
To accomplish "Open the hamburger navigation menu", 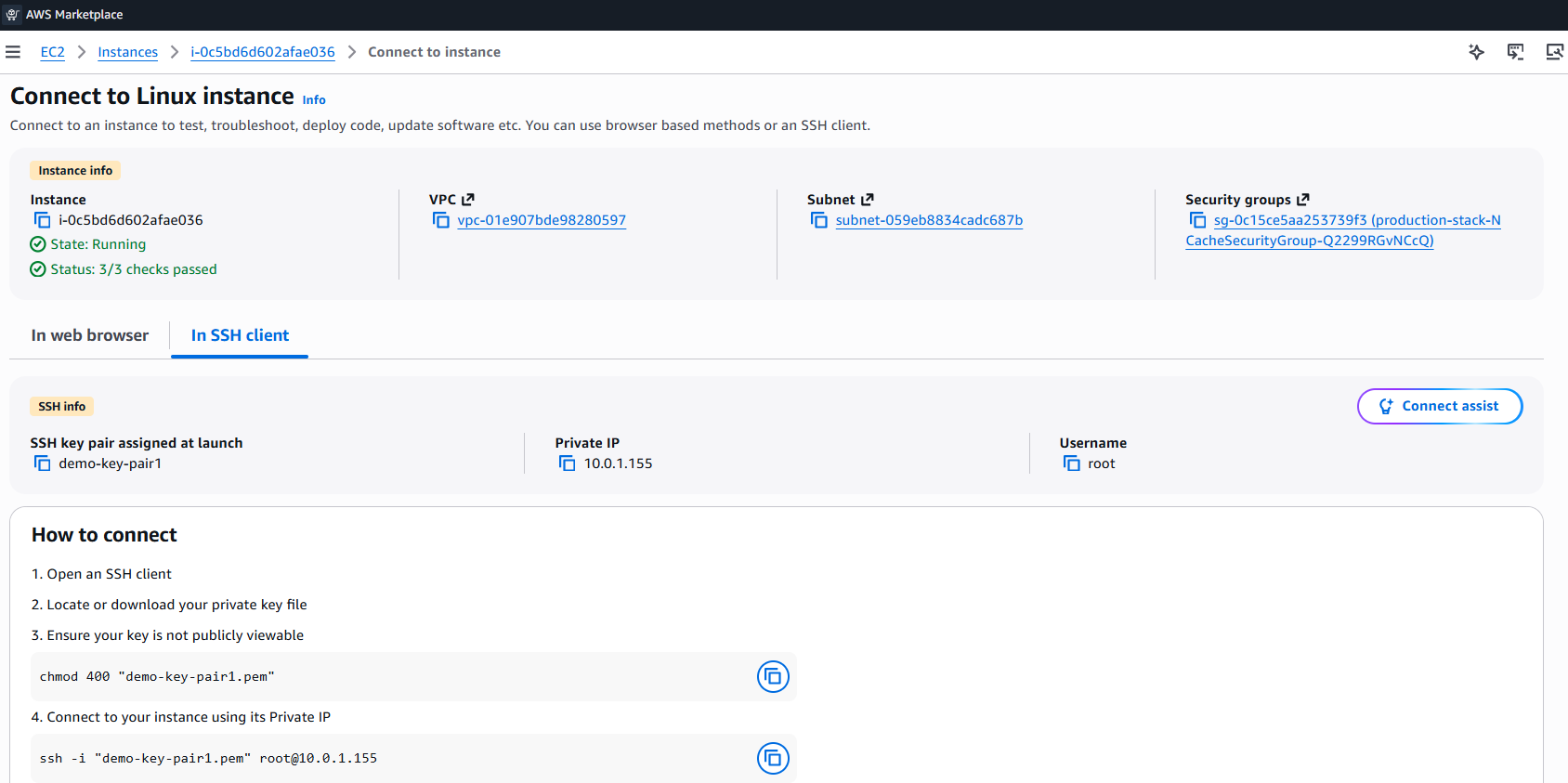I will (13, 52).
